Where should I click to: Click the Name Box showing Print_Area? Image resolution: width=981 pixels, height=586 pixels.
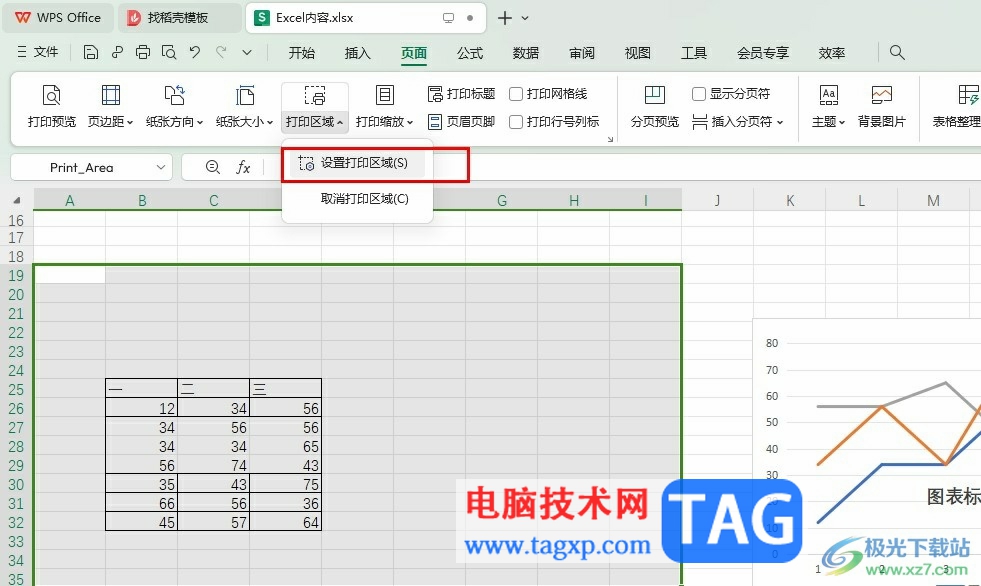(x=81, y=168)
